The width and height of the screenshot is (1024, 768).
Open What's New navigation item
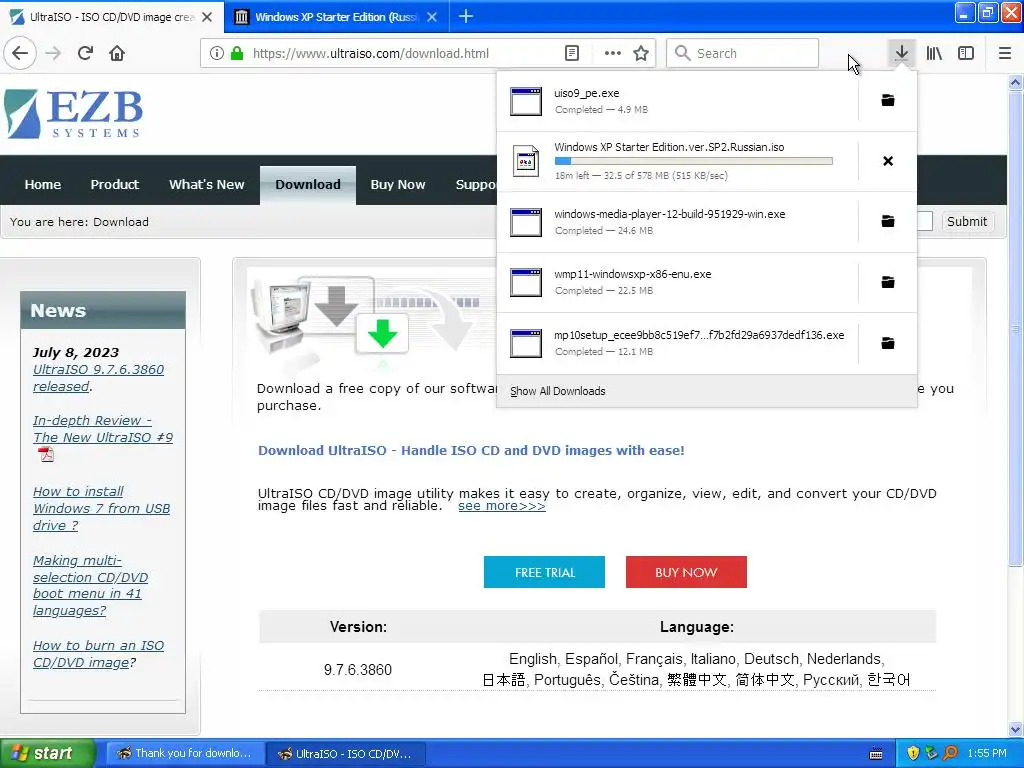[206, 185]
